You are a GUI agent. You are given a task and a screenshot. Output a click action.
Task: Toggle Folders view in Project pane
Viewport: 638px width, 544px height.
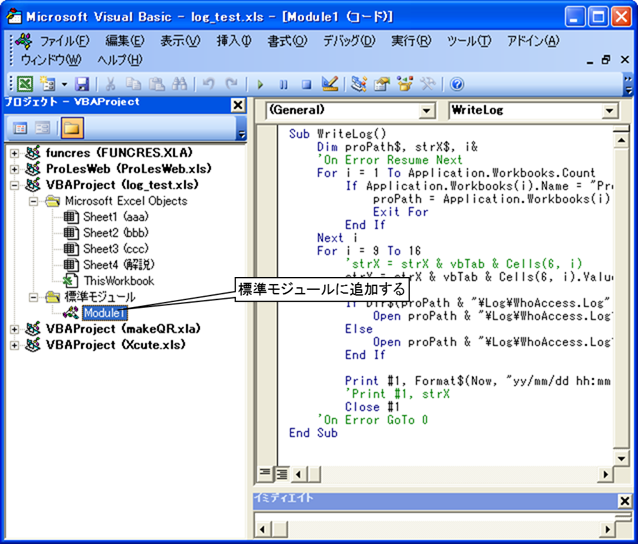click(72, 129)
